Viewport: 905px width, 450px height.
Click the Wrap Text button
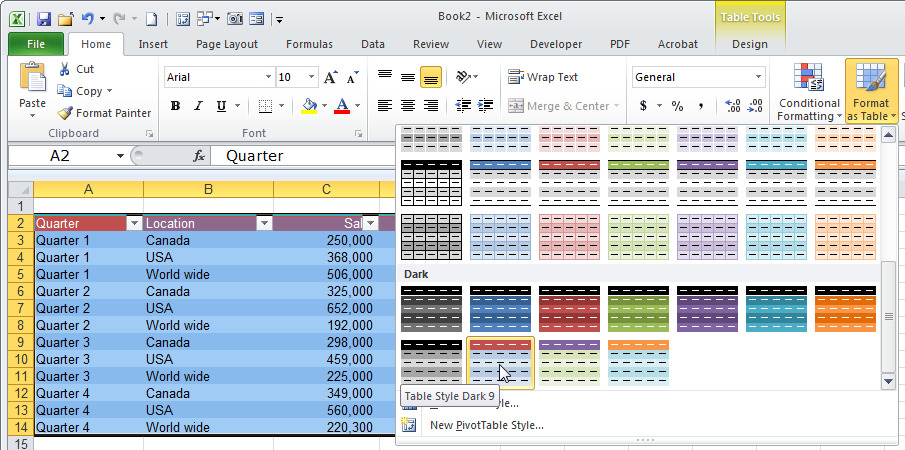click(543, 77)
